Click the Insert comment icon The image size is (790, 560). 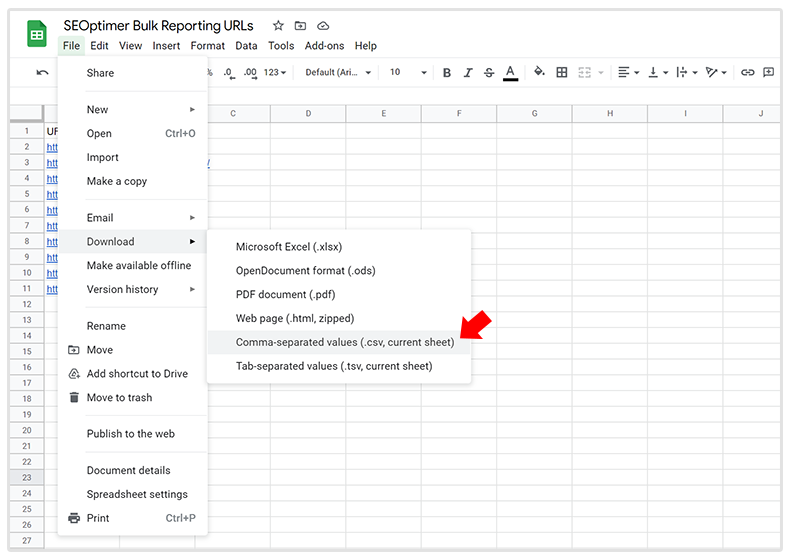[768, 73]
